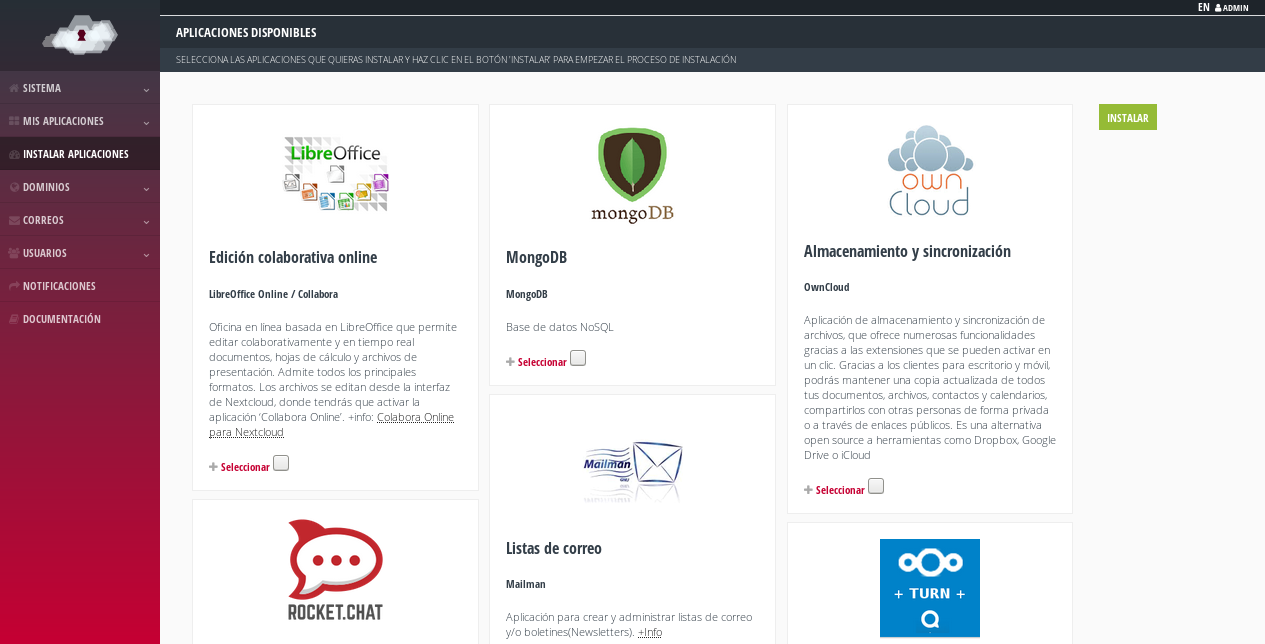Image resolution: width=1265 pixels, height=644 pixels.
Task: Check the OwnCloud select checkbox
Action: pos(876,486)
